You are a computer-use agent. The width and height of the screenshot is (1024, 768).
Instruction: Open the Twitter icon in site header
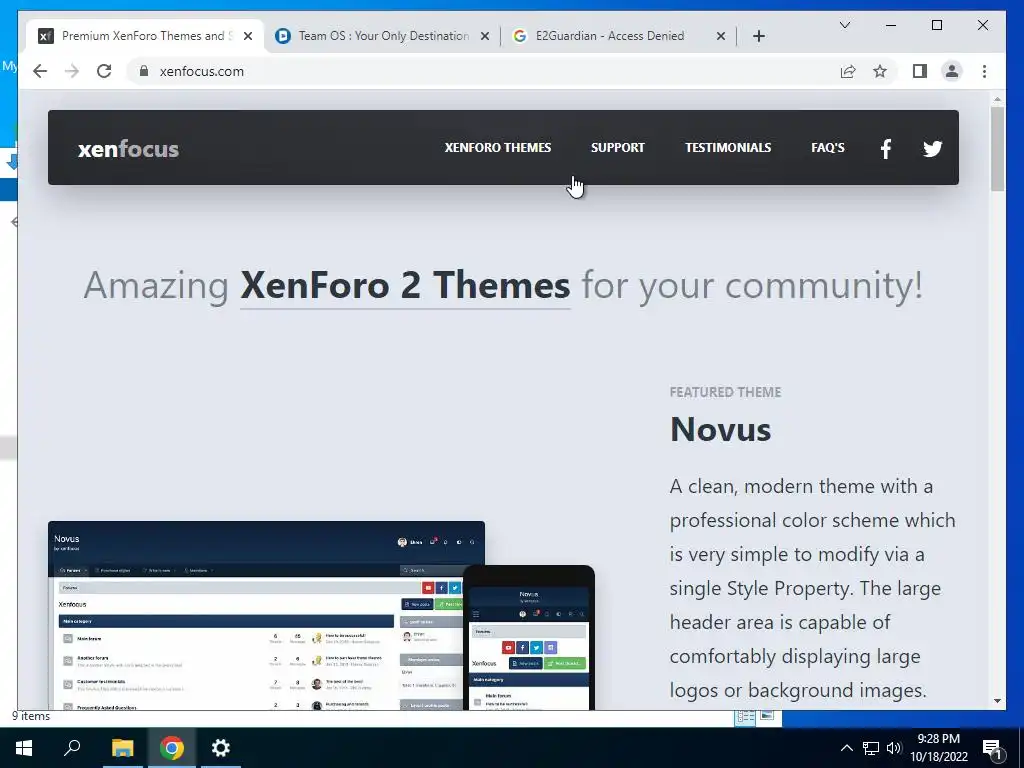[x=932, y=149]
